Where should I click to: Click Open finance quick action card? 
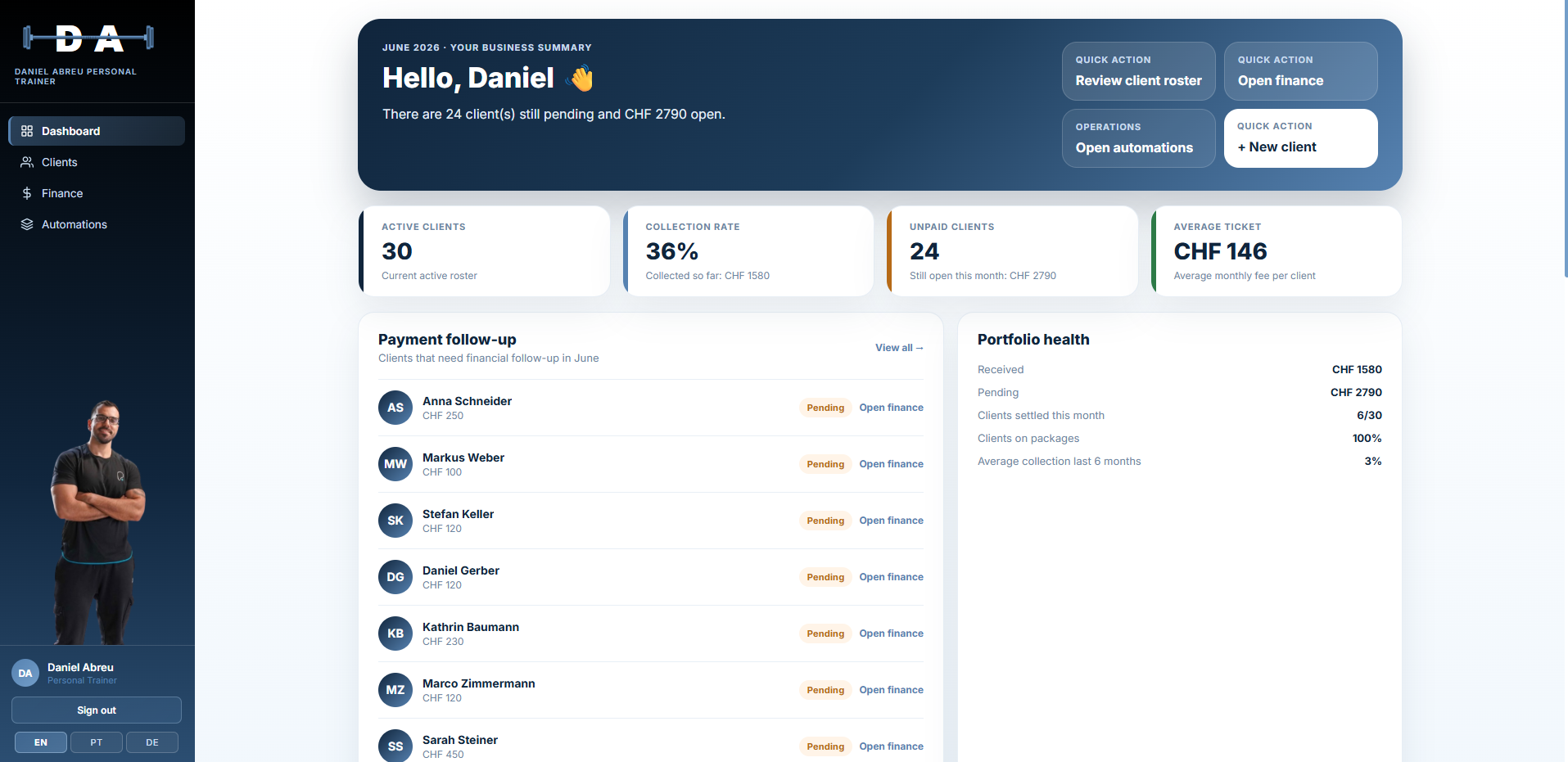click(x=1301, y=71)
